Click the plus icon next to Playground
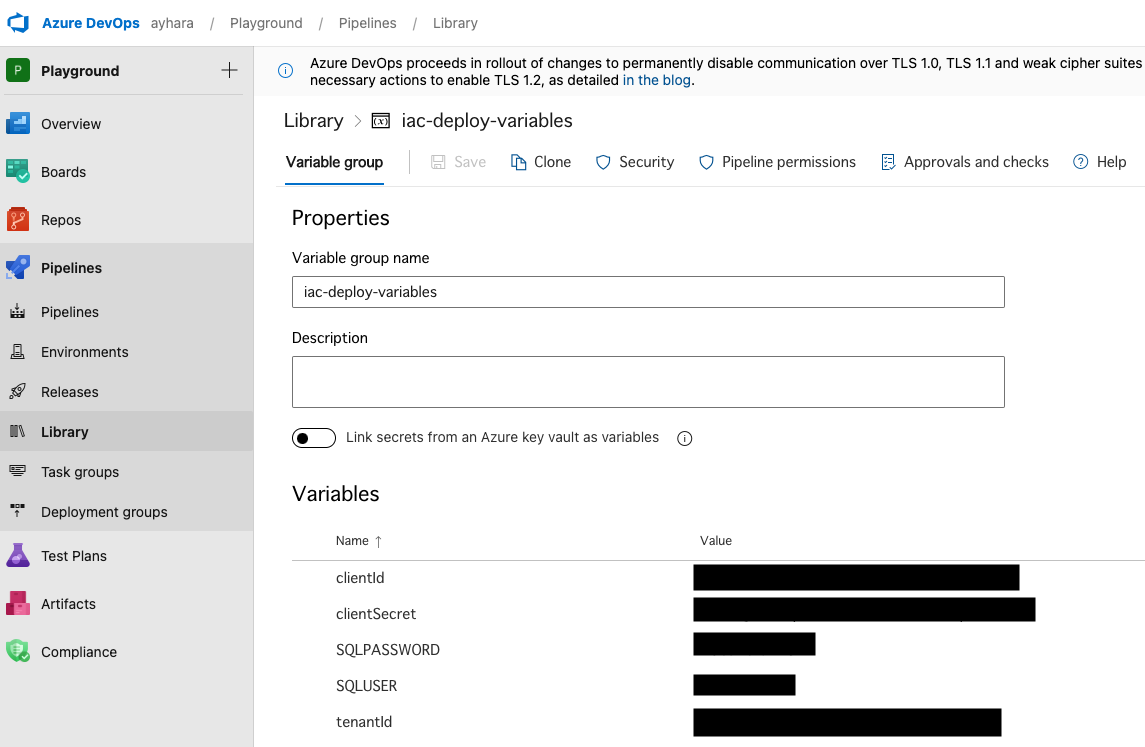 pyautogui.click(x=229, y=70)
